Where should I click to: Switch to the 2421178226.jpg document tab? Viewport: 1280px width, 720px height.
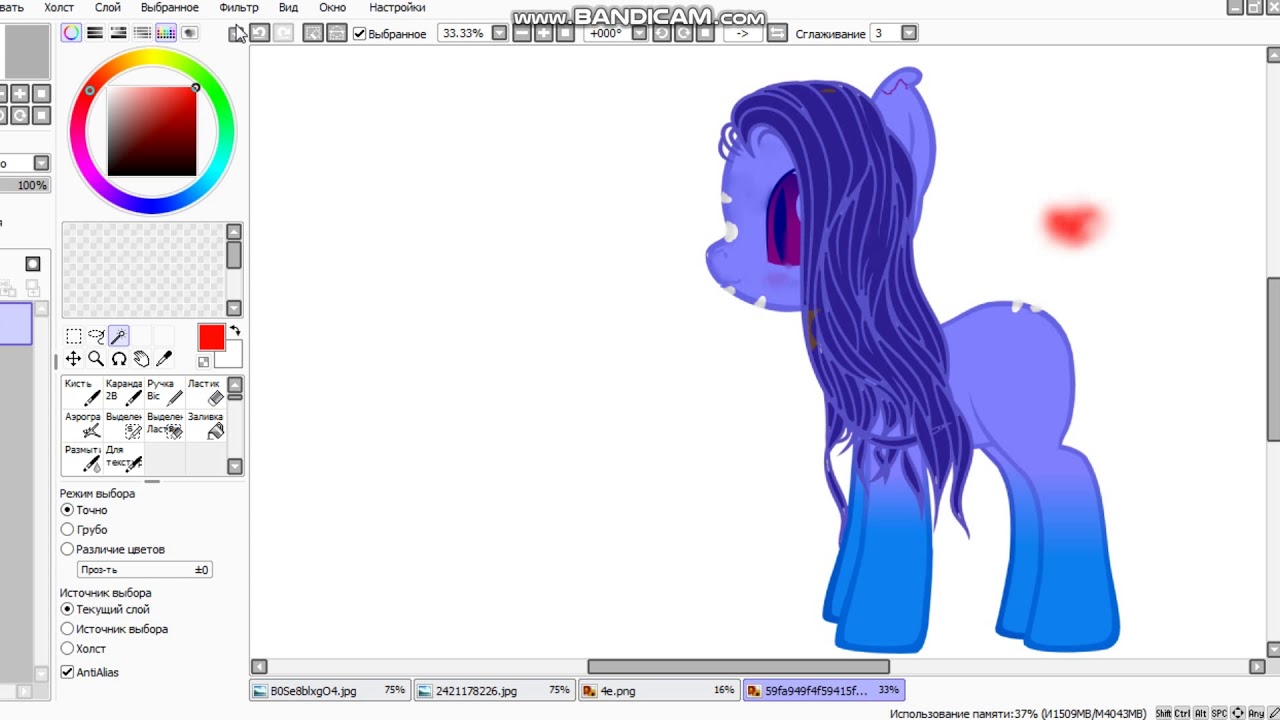(494, 690)
